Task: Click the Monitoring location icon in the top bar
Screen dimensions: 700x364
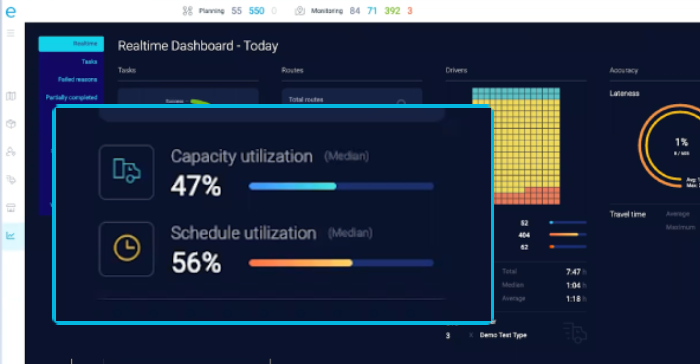Action: (x=300, y=11)
